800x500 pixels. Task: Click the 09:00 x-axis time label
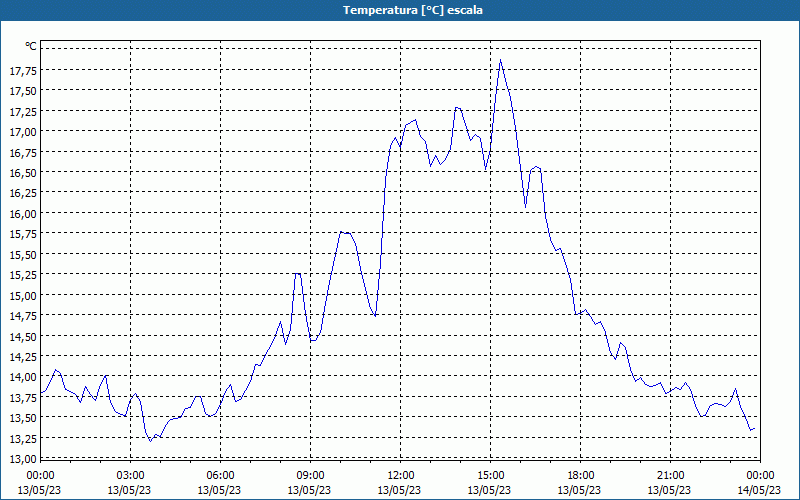(310, 476)
